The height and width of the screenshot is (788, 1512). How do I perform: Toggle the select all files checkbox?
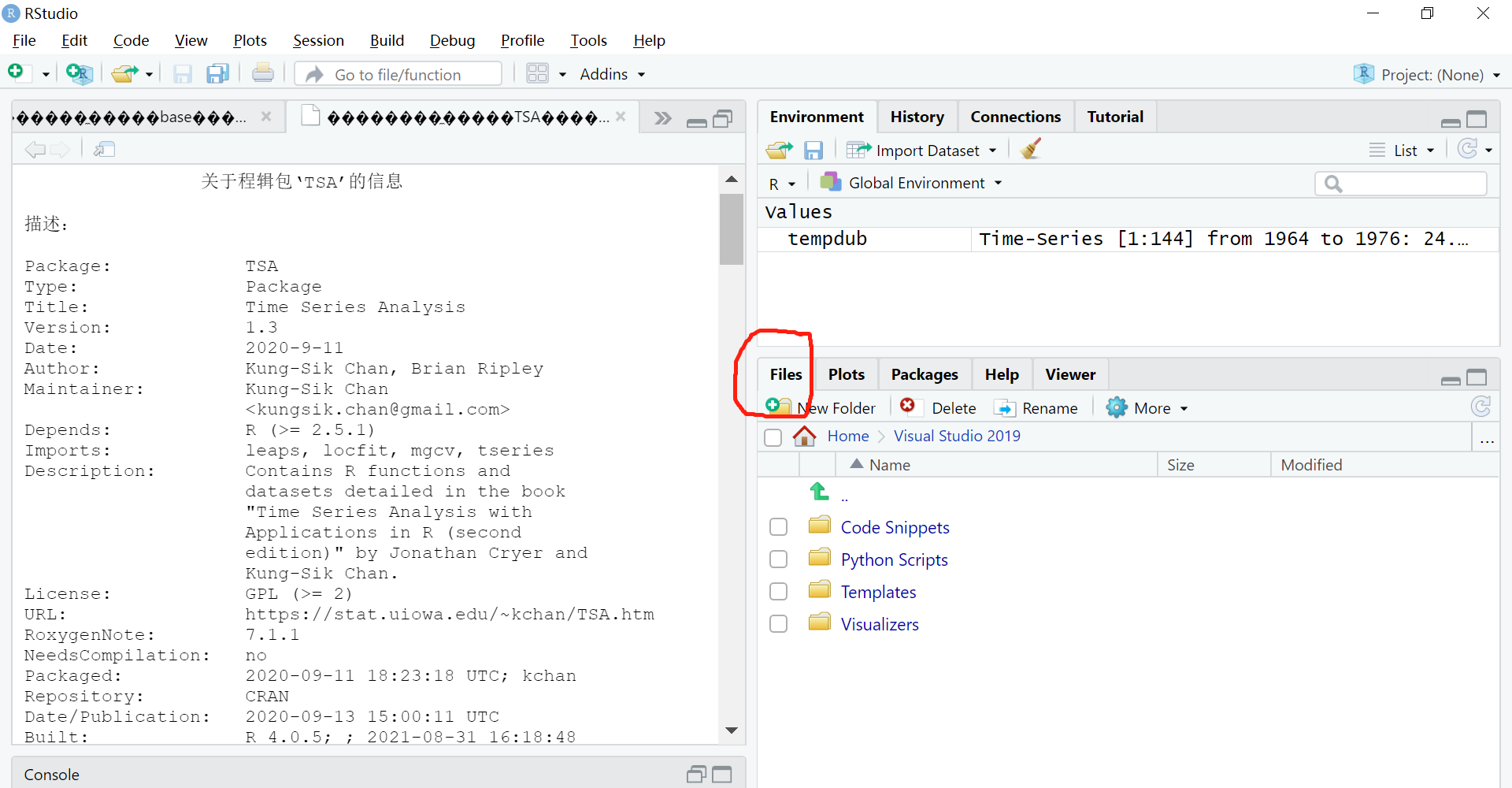pos(773,437)
